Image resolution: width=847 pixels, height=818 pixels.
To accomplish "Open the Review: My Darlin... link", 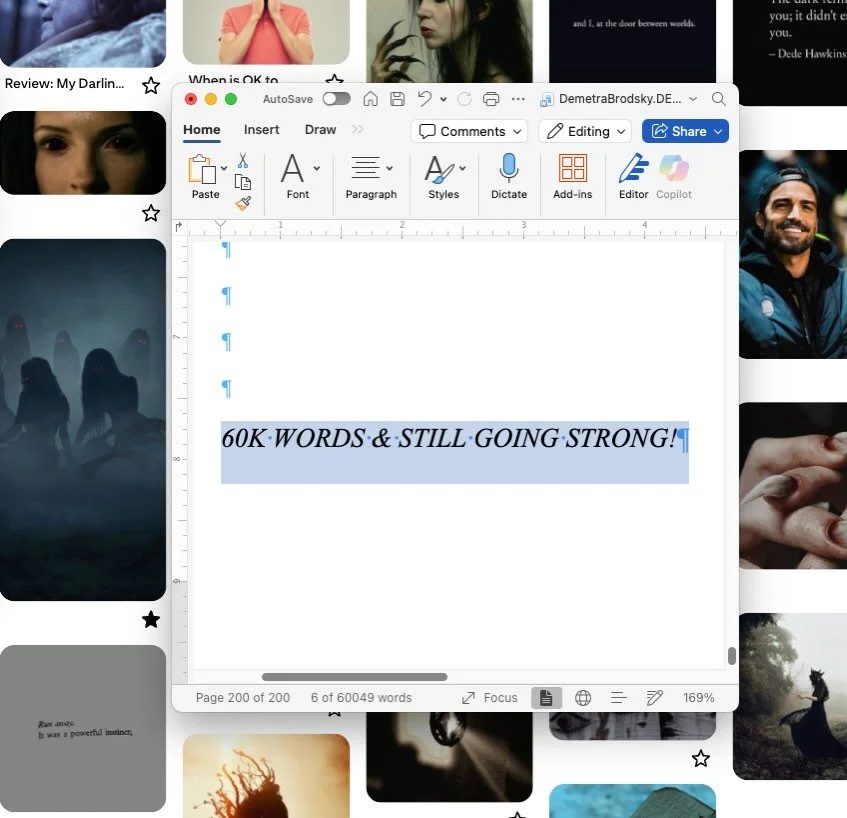I will click(x=64, y=84).
